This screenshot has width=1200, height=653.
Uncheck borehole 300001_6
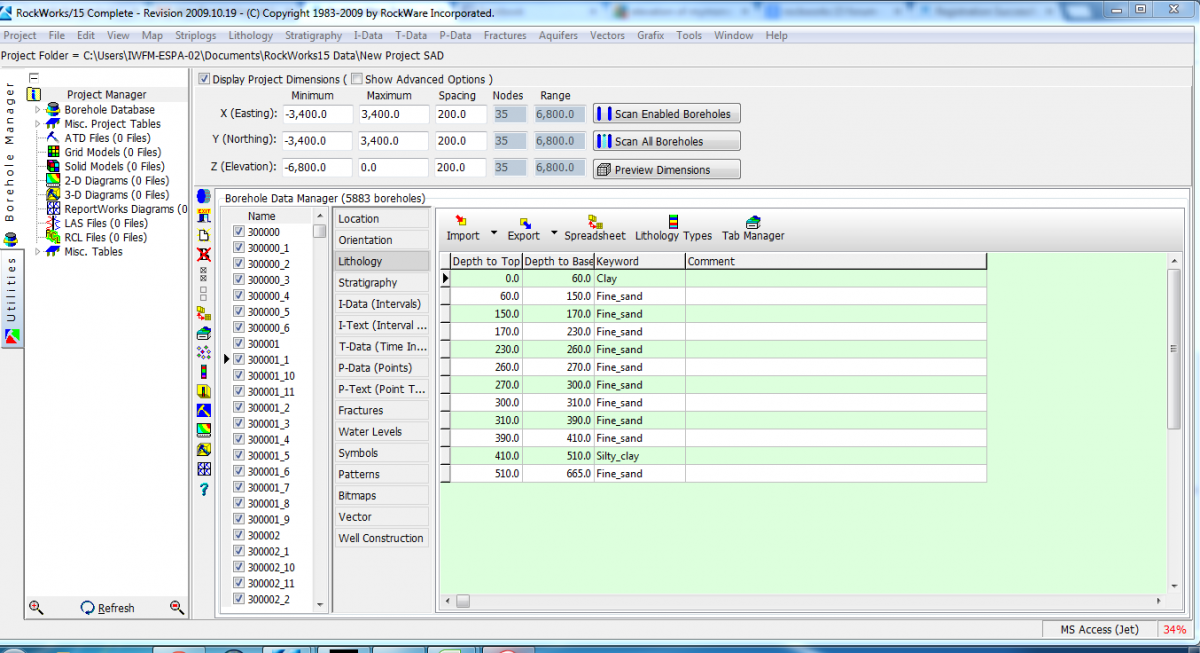pos(238,472)
